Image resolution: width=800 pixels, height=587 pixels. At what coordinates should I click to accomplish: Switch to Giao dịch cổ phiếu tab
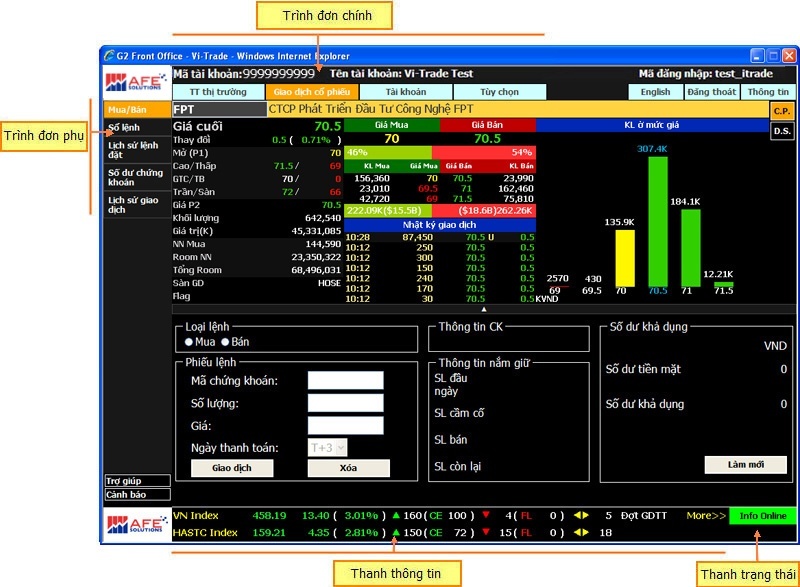tap(312, 92)
